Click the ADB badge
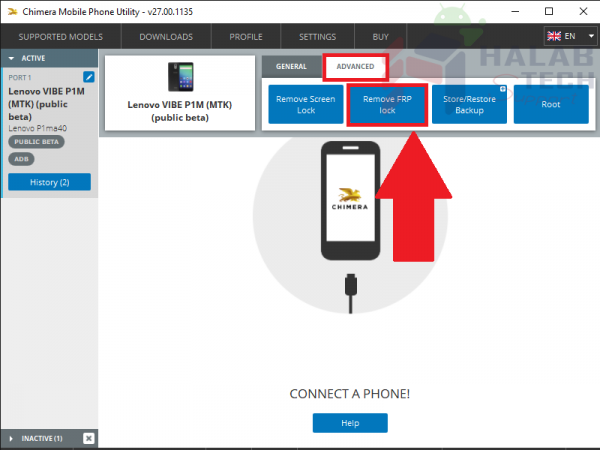The width and height of the screenshot is (600, 450). point(21,159)
